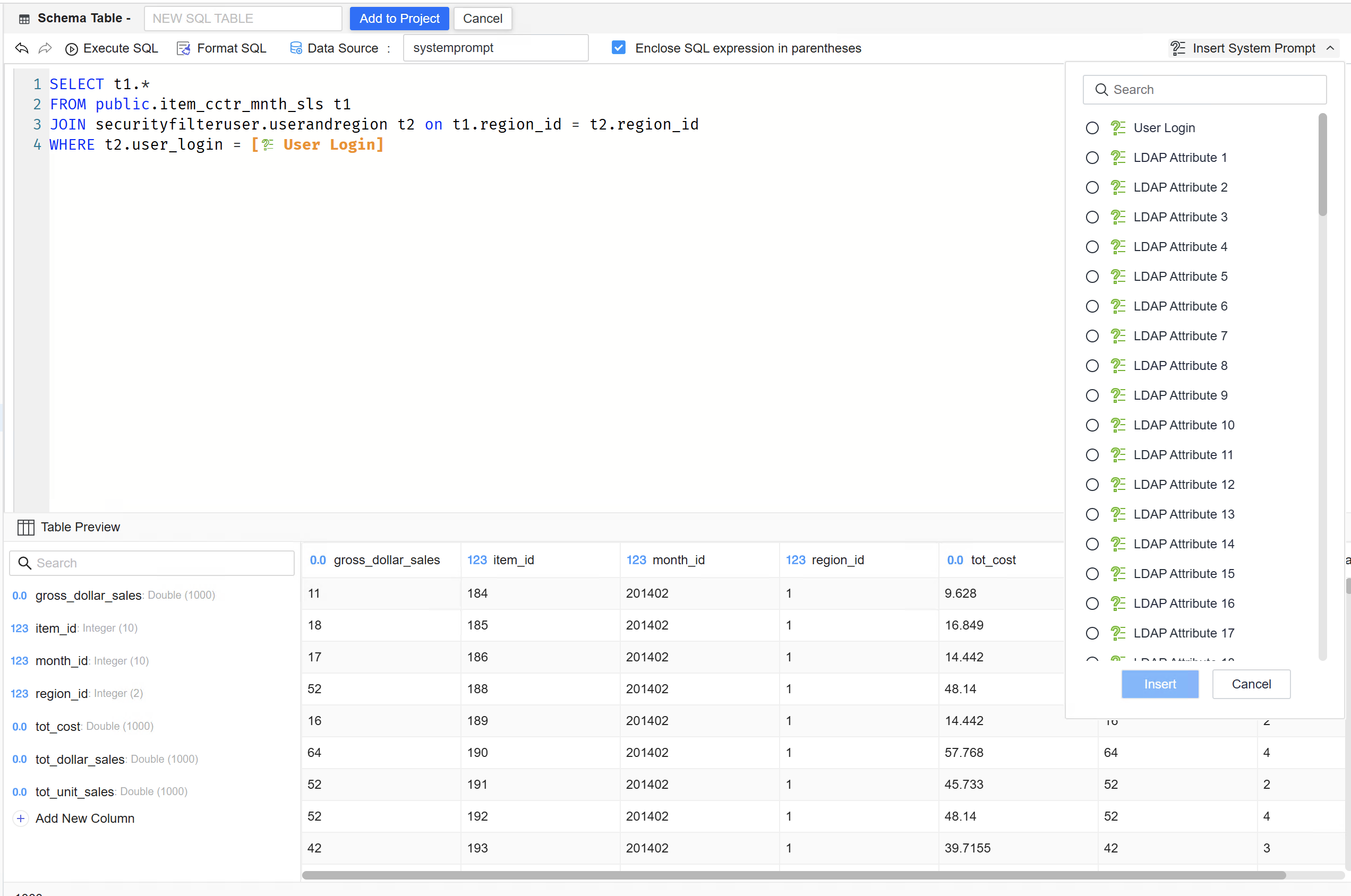Click the undo arrow icon
The image size is (1351, 896).
(x=22, y=49)
